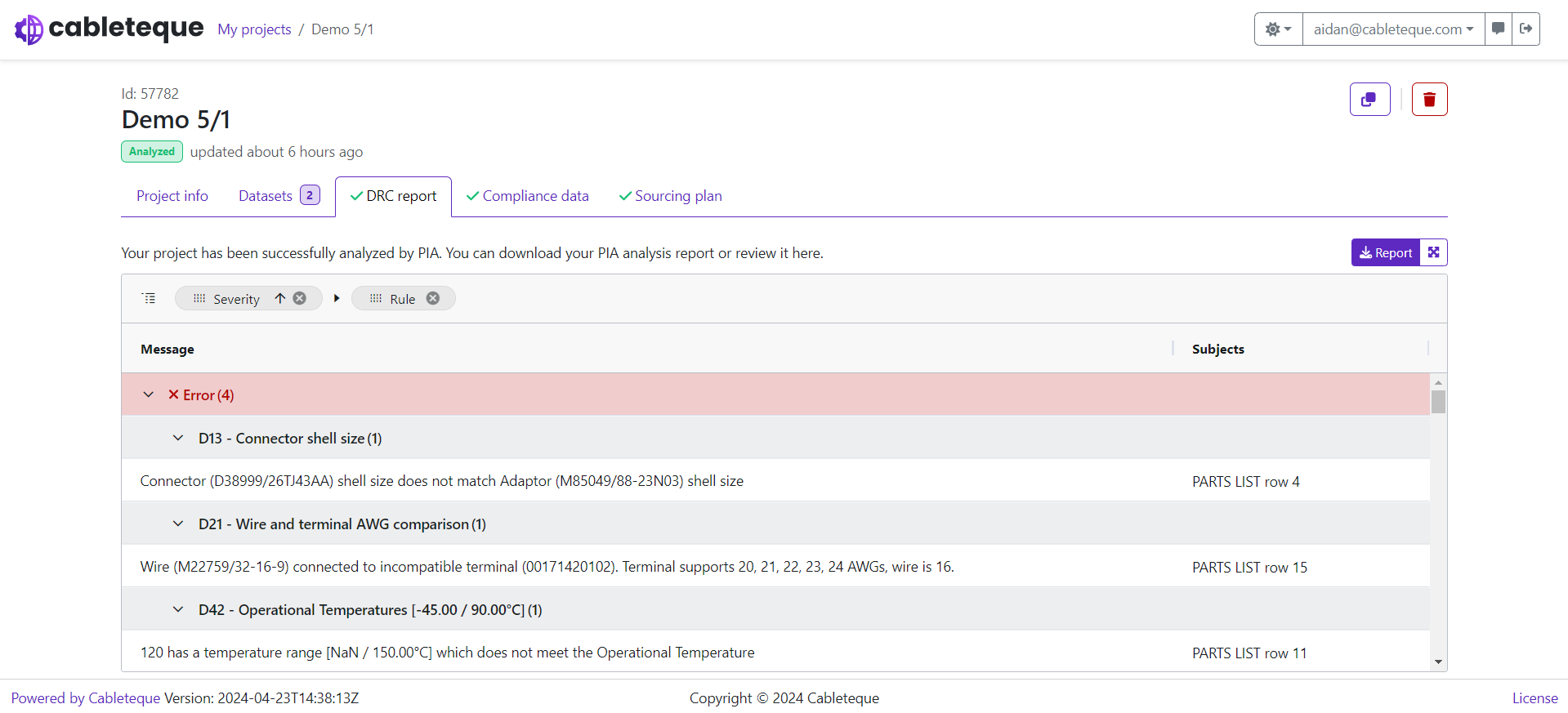Screen dimensions: 1568x713
Task: Click the green check on Compliance data tab
Action: [x=472, y=196]
